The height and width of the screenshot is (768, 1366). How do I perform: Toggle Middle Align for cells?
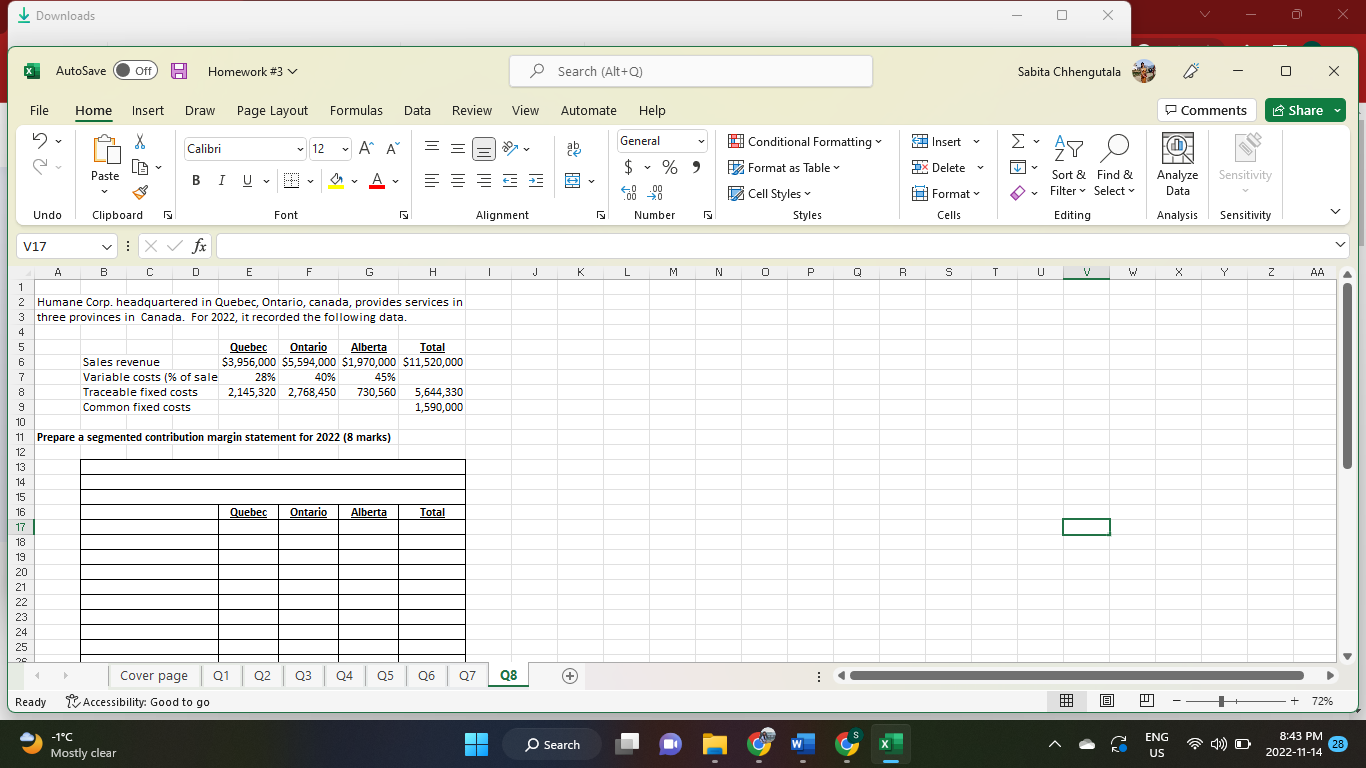(457, 148)
